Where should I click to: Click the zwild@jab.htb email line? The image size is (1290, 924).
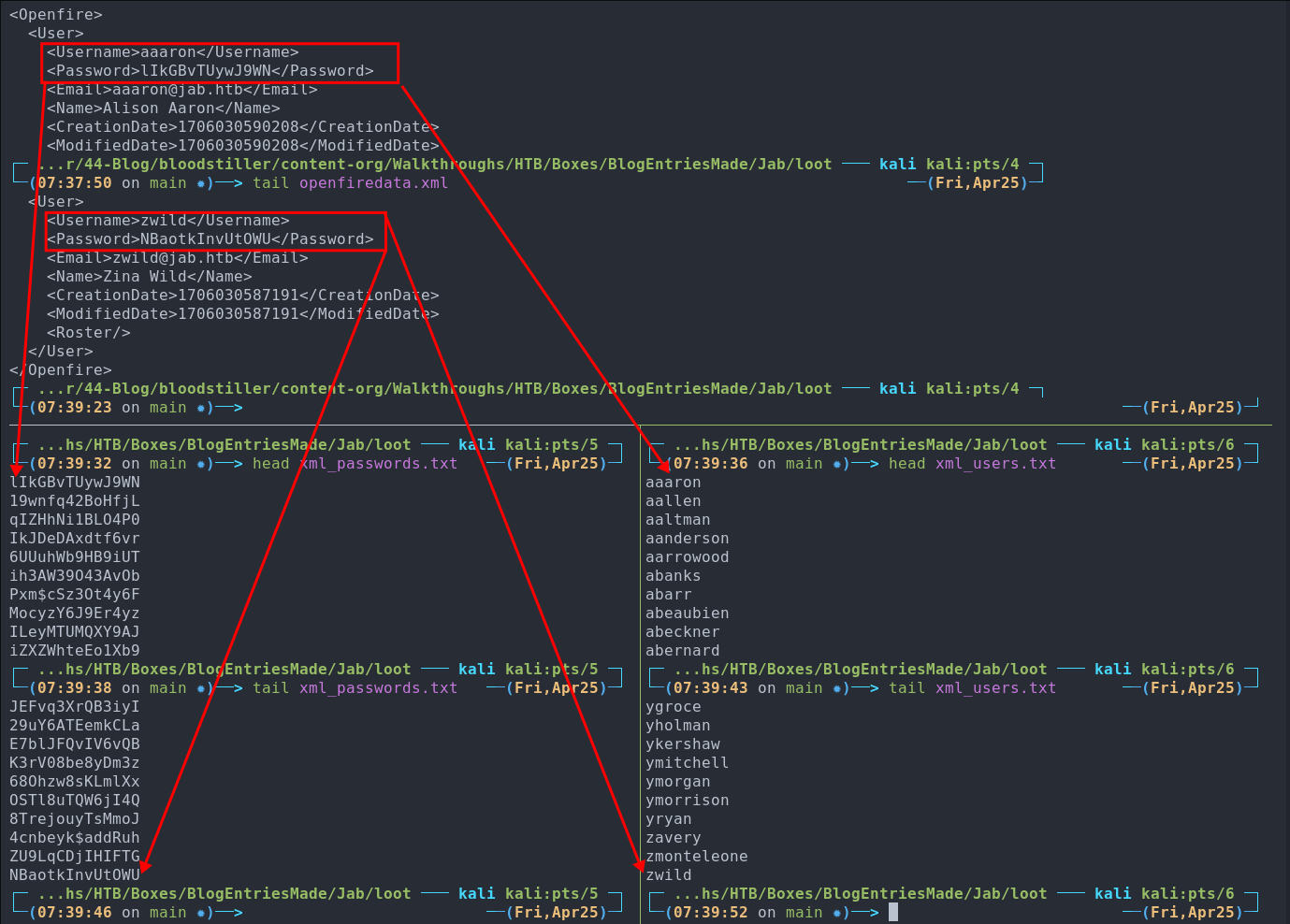point(177,258)
